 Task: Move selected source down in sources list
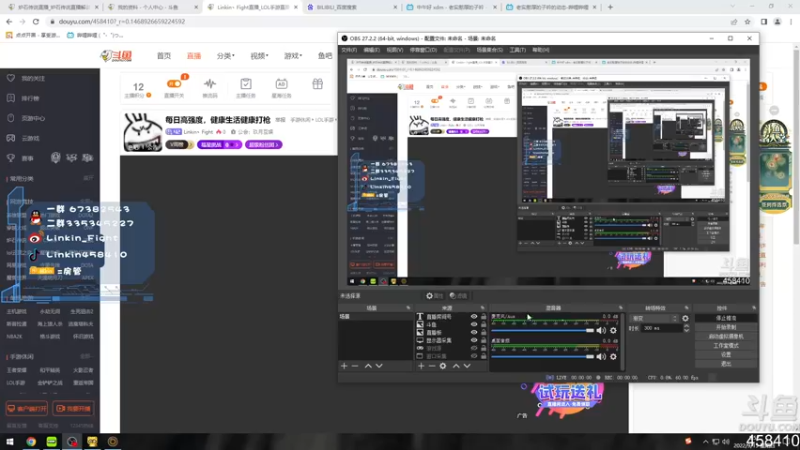point(467,366)
